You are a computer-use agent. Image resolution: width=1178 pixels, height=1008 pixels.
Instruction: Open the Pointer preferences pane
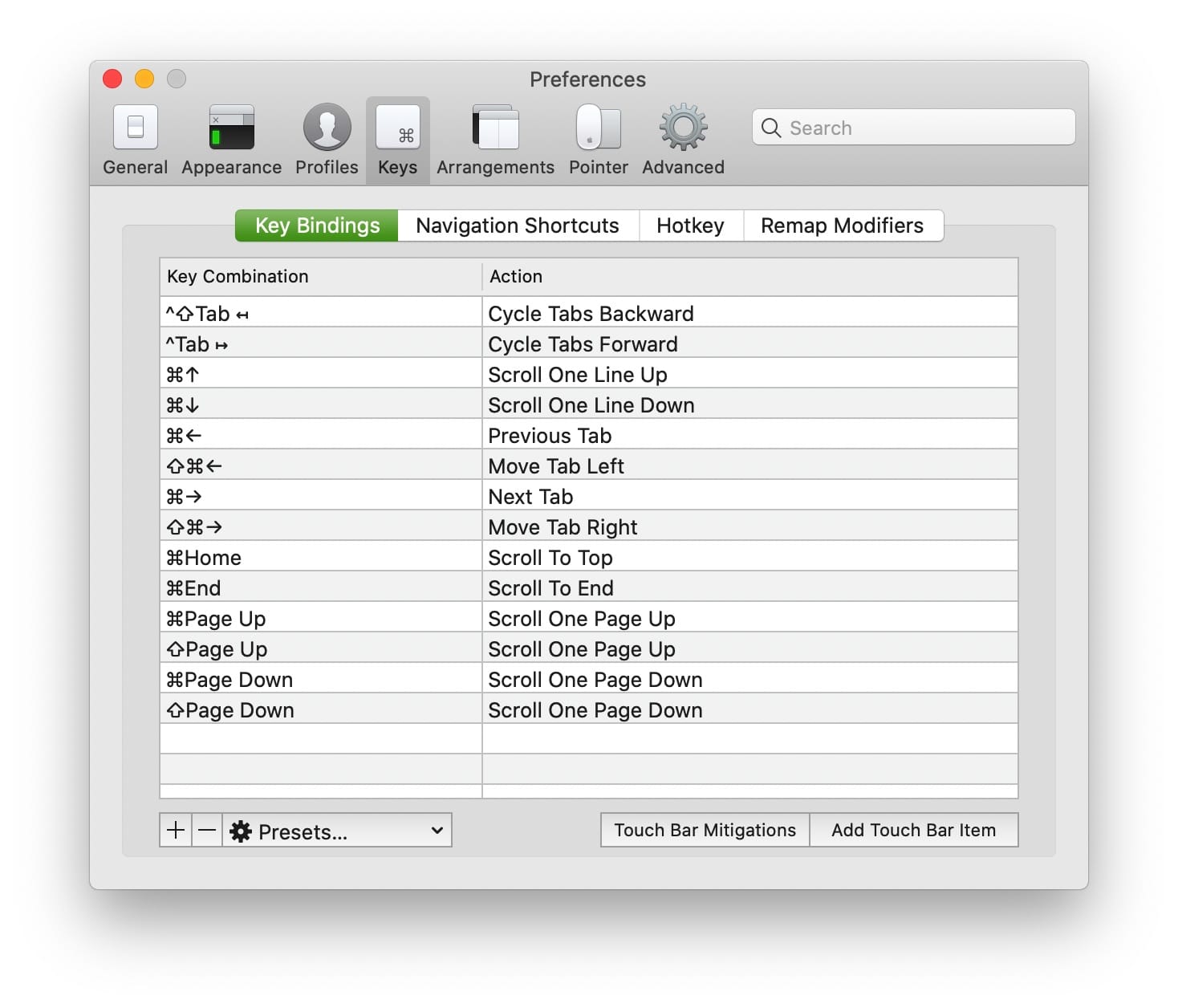pos(598,140)
